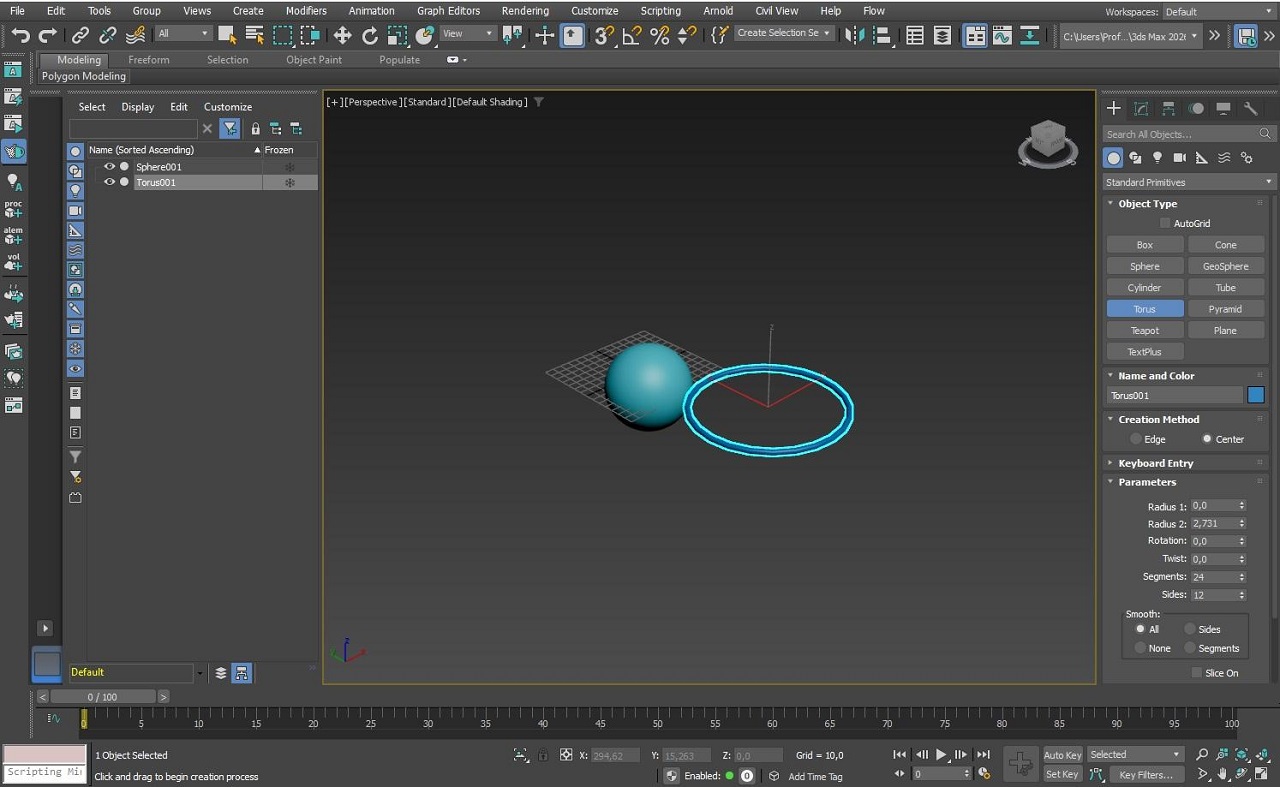Image resolution: width=1280 pixels, height=787 pixels.
Task: Open the Modify tab in the command panel
Action: [x=1141, y=109]
